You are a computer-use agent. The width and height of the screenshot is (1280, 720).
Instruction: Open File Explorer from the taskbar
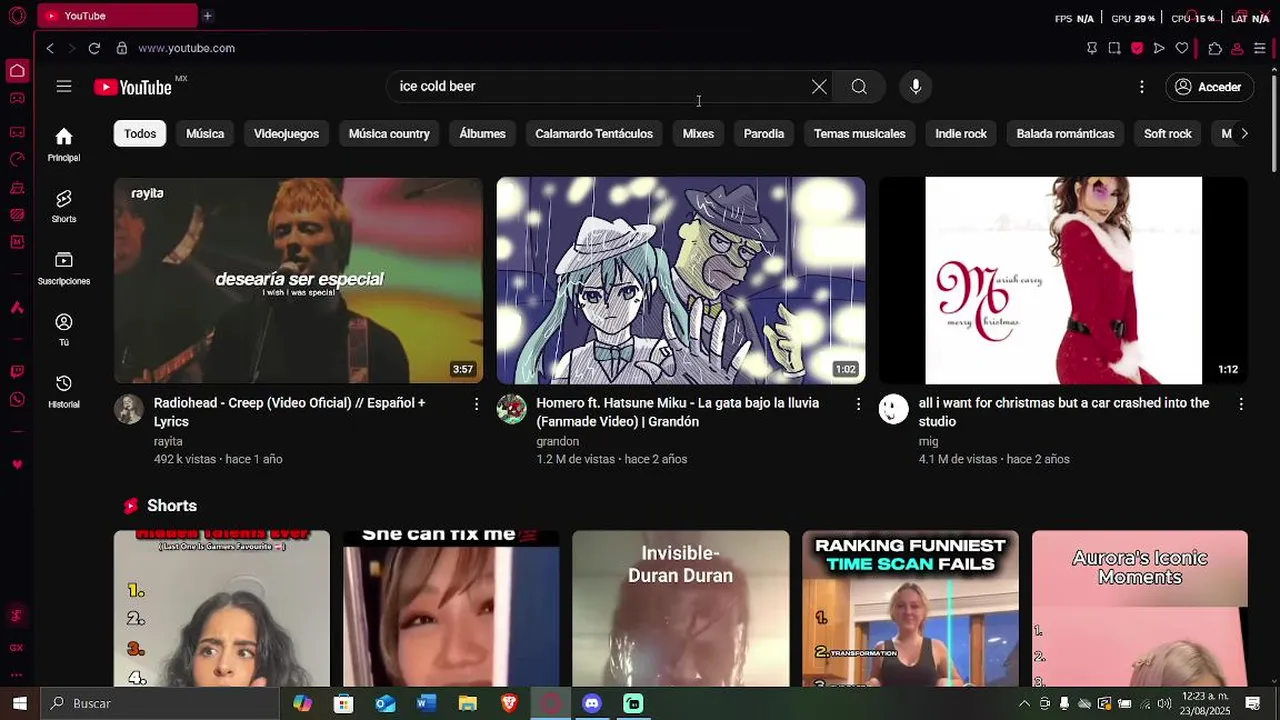(467, 703)
